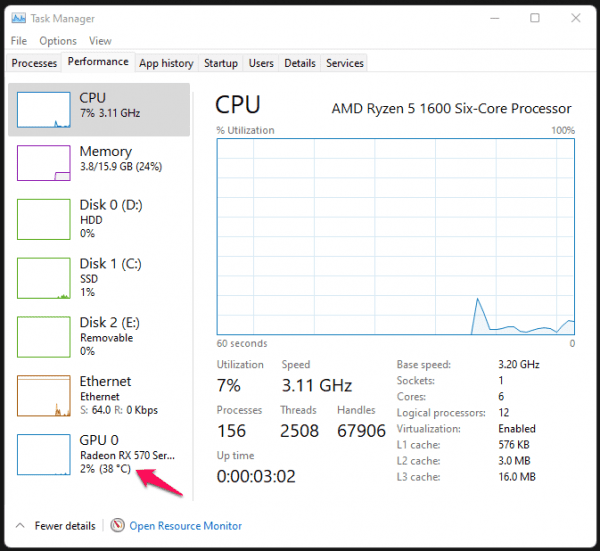Click the L3 cache 16.0 MB value
600x551 pixels.
click(517, 477)
